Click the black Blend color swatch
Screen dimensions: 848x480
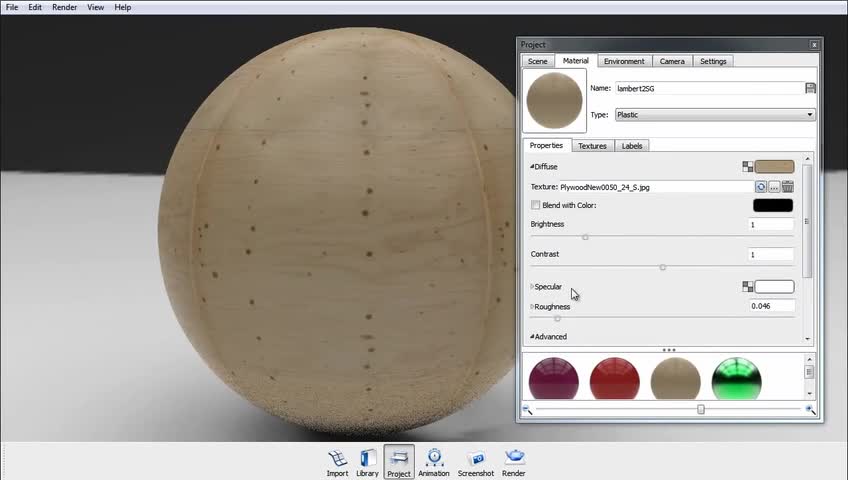[x=773, y=205]
